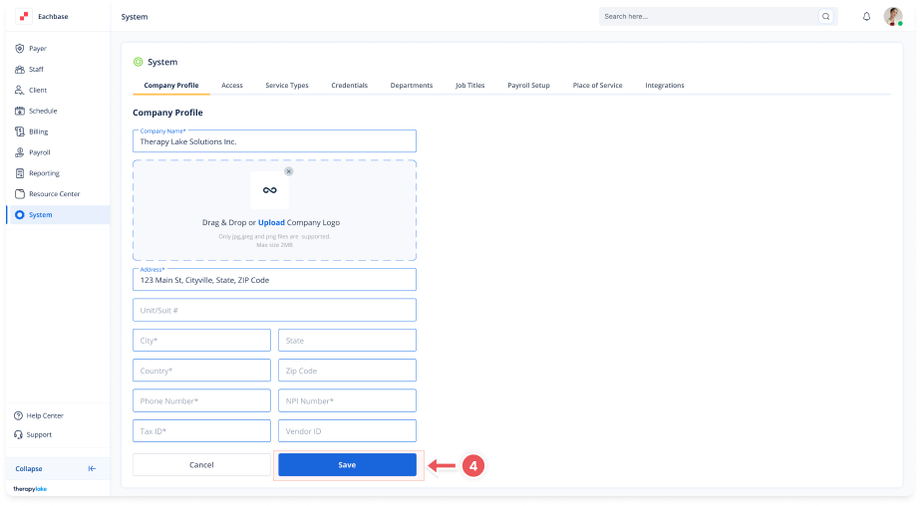Switch to the Integrations tab
This screenshot has height=506, width=920.
(x=665, y=85)
